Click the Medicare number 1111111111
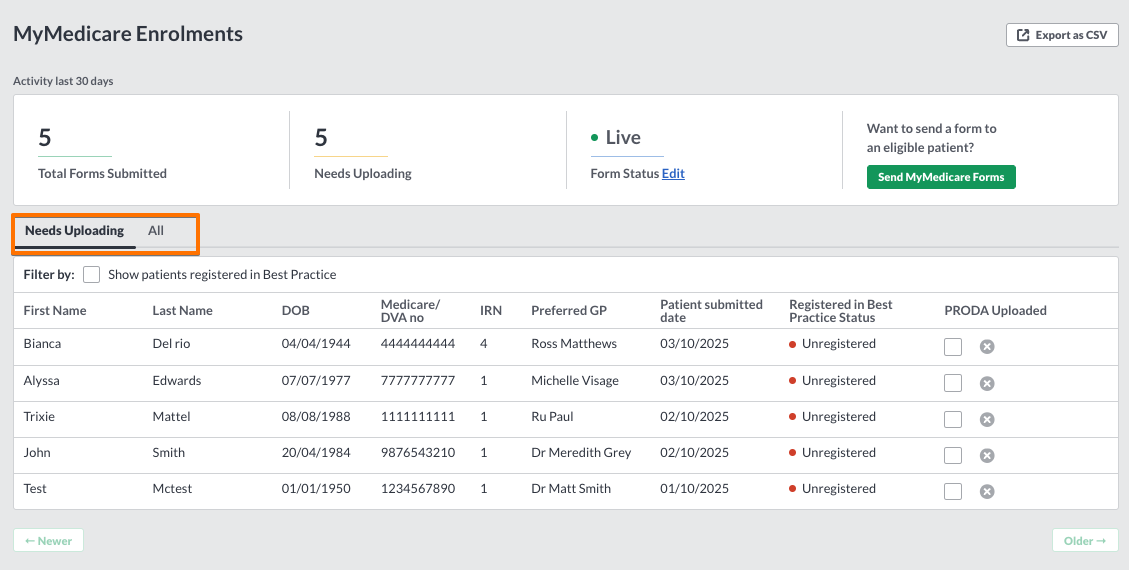 click(418, 417)
